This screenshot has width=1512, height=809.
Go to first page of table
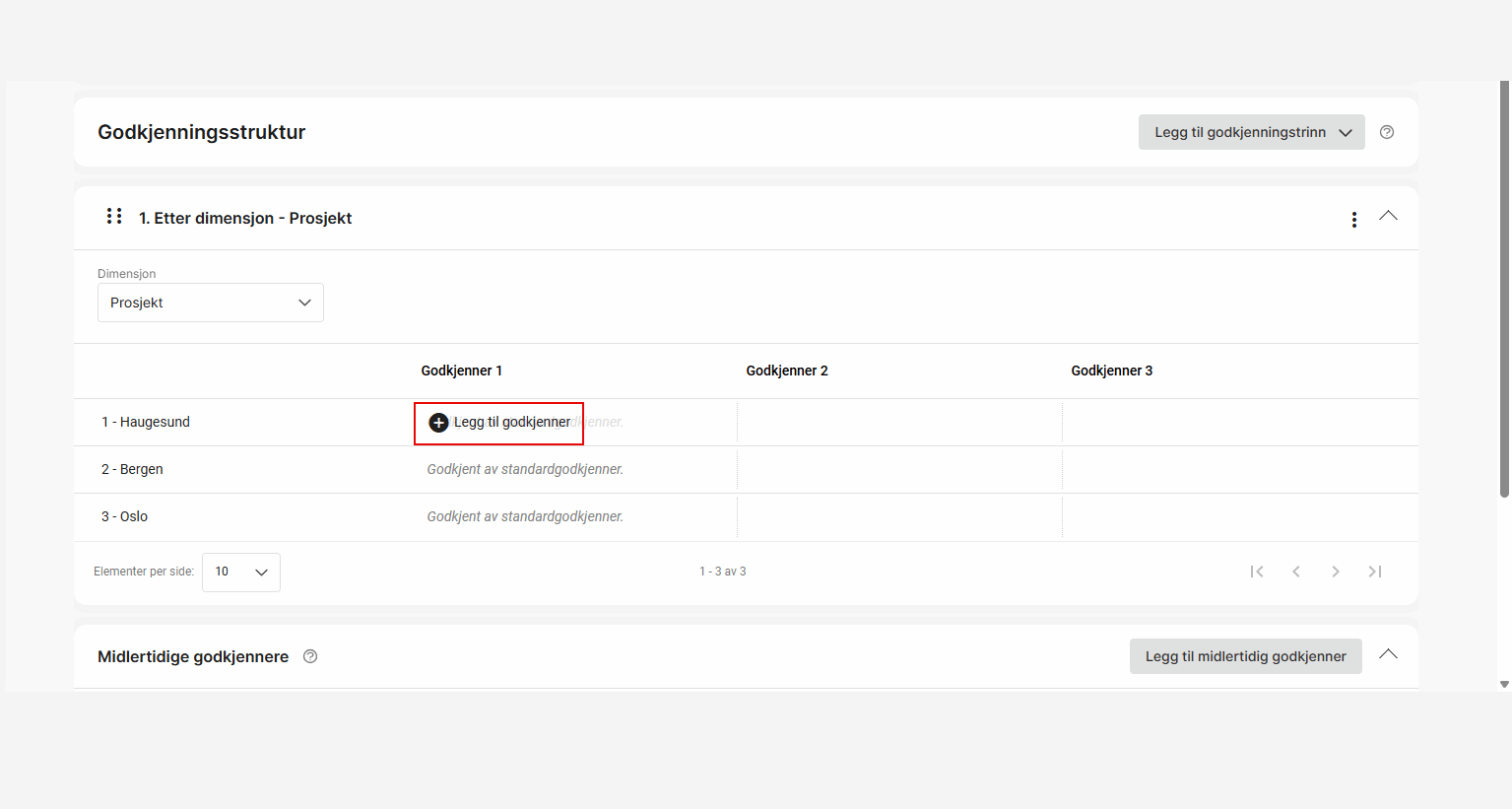(x=1257, y=572)
